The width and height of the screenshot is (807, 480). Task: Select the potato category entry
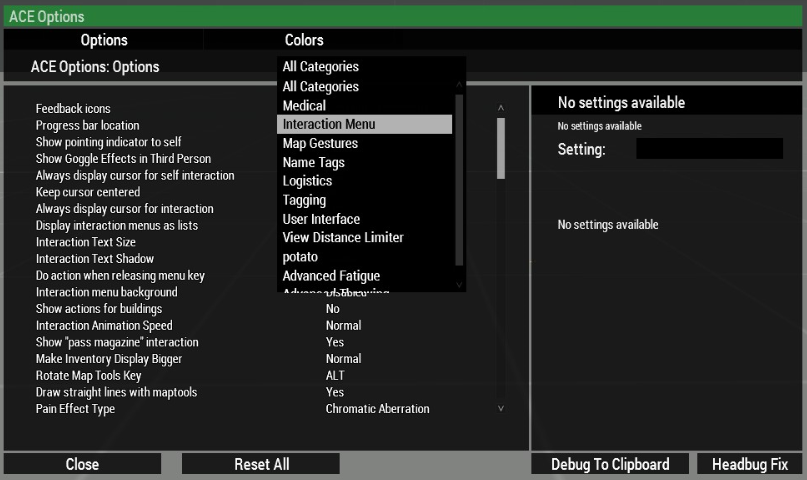pyautogui.click(x=300, y=256)
